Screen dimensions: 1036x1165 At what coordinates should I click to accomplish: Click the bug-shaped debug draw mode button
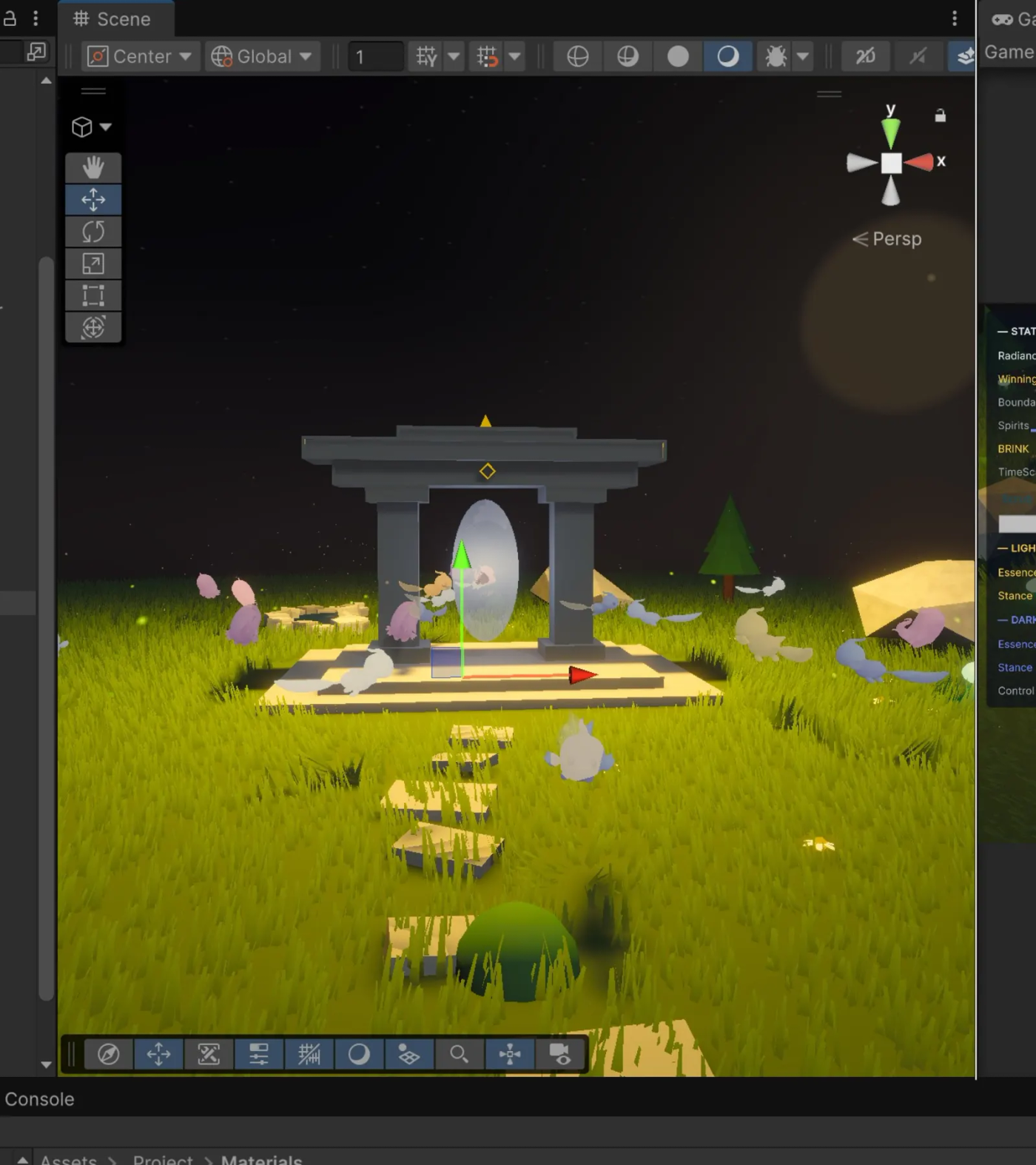pos(776,56)
